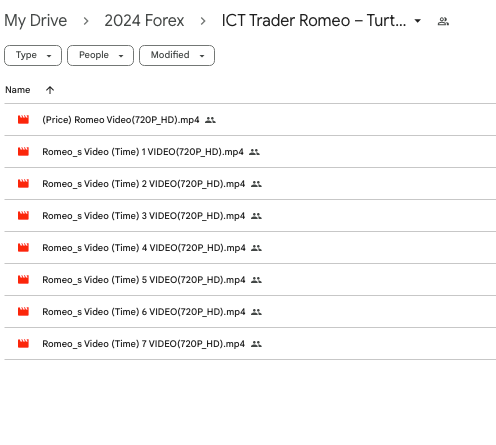Viewport: 496px width, 445px height.
Task: Open the People filter dropdown
Action: tap(100, 55)
